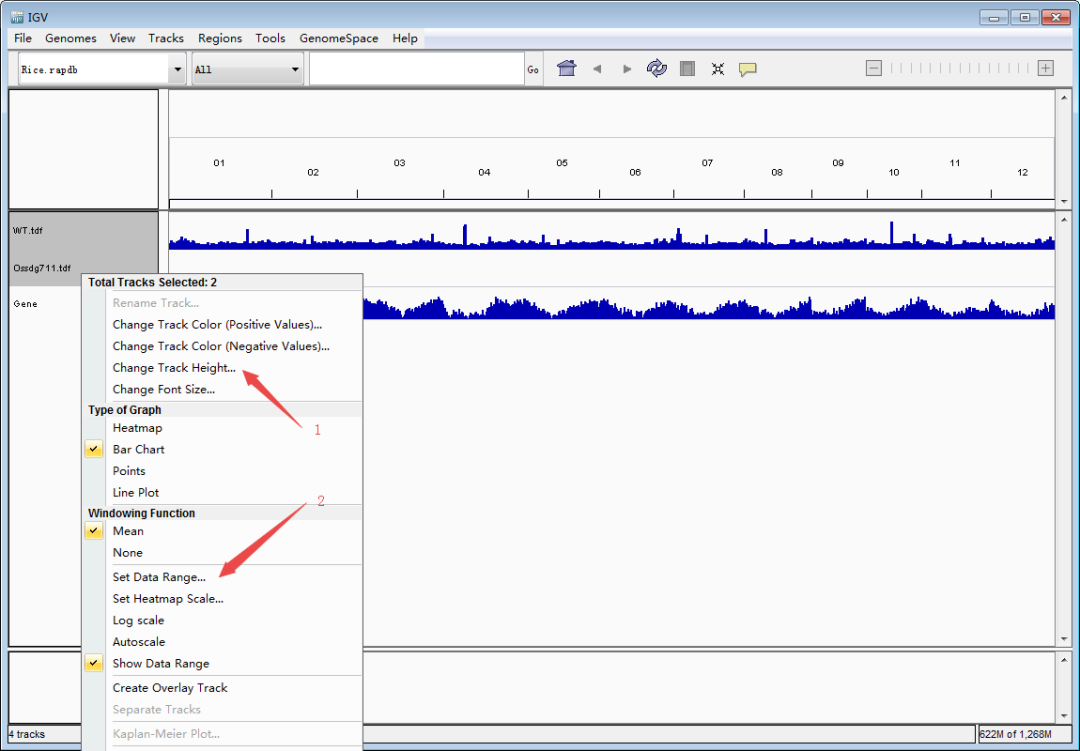The image size is (1080, 751).
Task: Click zoom out minus on zoom slider
Action: tap(873, 68)
